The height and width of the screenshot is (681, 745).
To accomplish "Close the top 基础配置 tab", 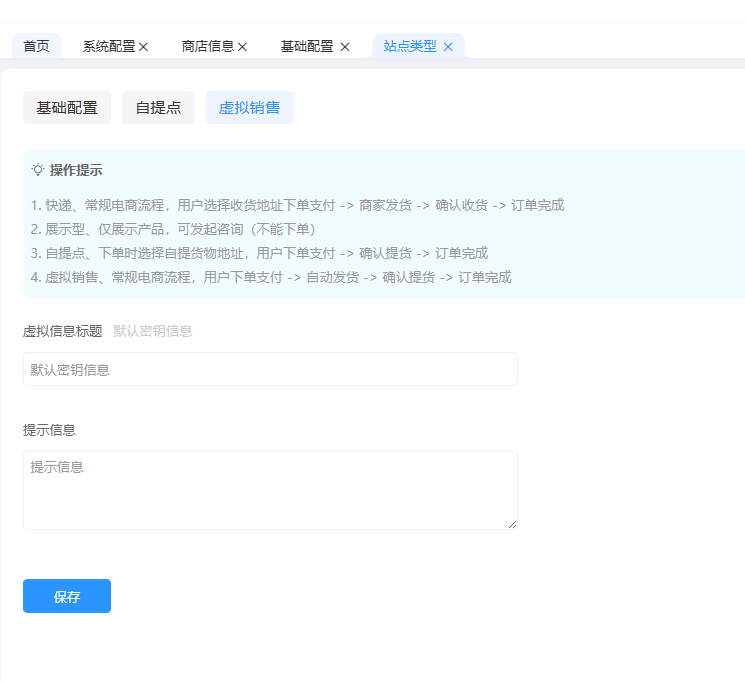I will tap(345, 47).
